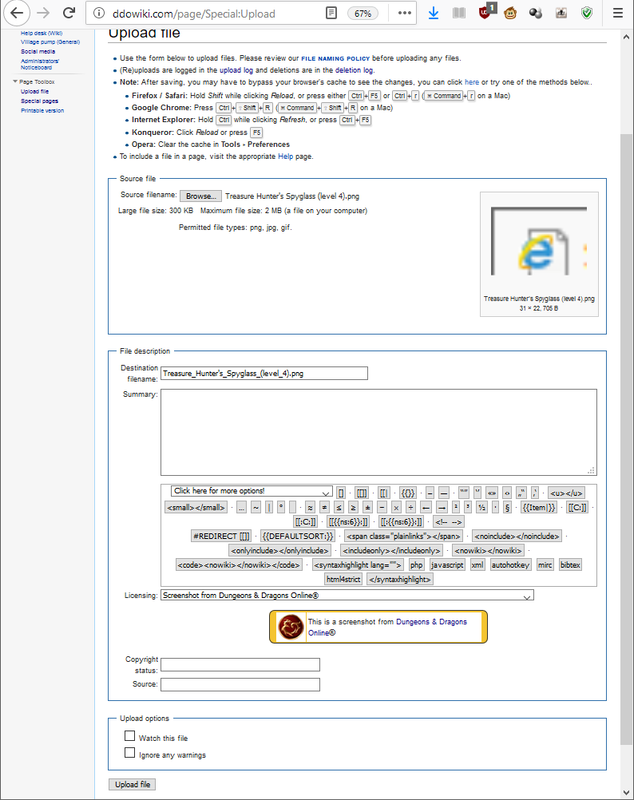Insert the ÷ division symbol
Image resolution: width=634 pixels, height=800 pixels.
(411, 508)
